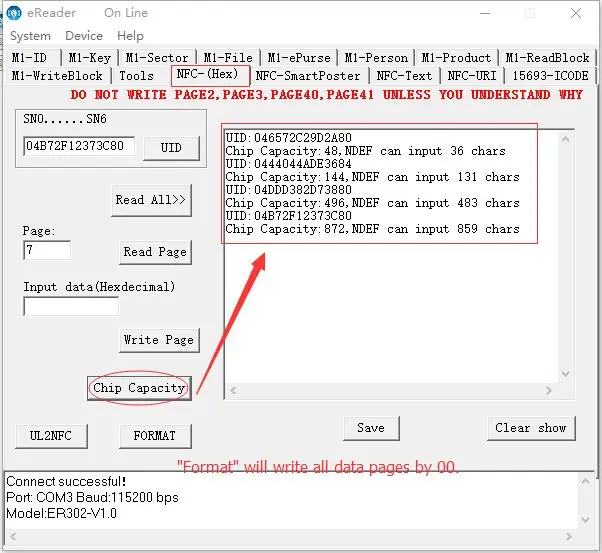Click output panel scroll left arrow
Viewport: 602px width, 553px height.
coord(233,391)
